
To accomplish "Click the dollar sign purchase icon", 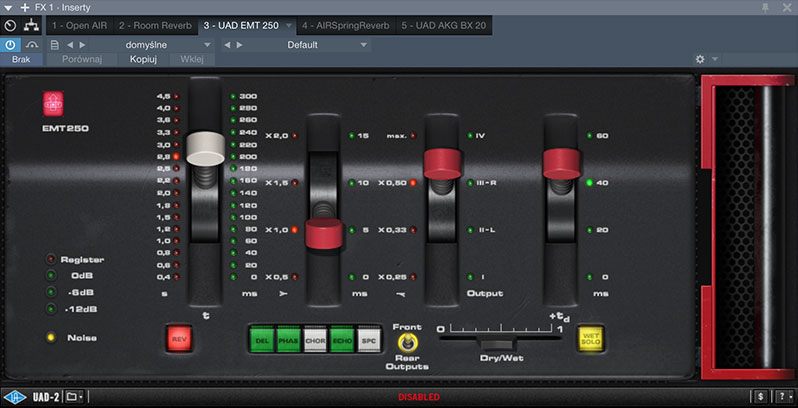I will [x=760, y=396].
